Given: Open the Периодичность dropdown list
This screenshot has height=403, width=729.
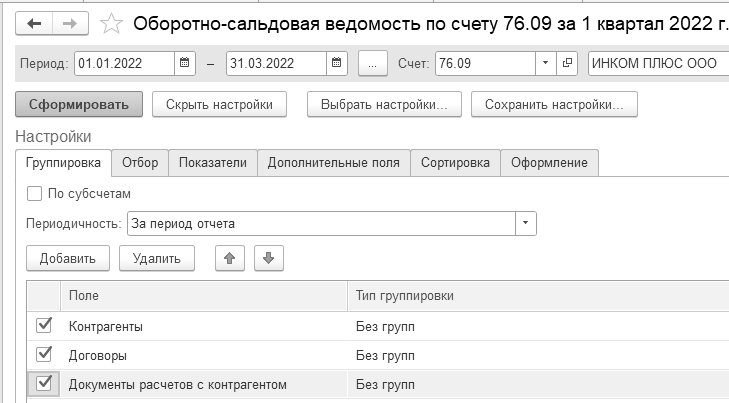Looking at the screenshot, I should click(x=526, y=223).
